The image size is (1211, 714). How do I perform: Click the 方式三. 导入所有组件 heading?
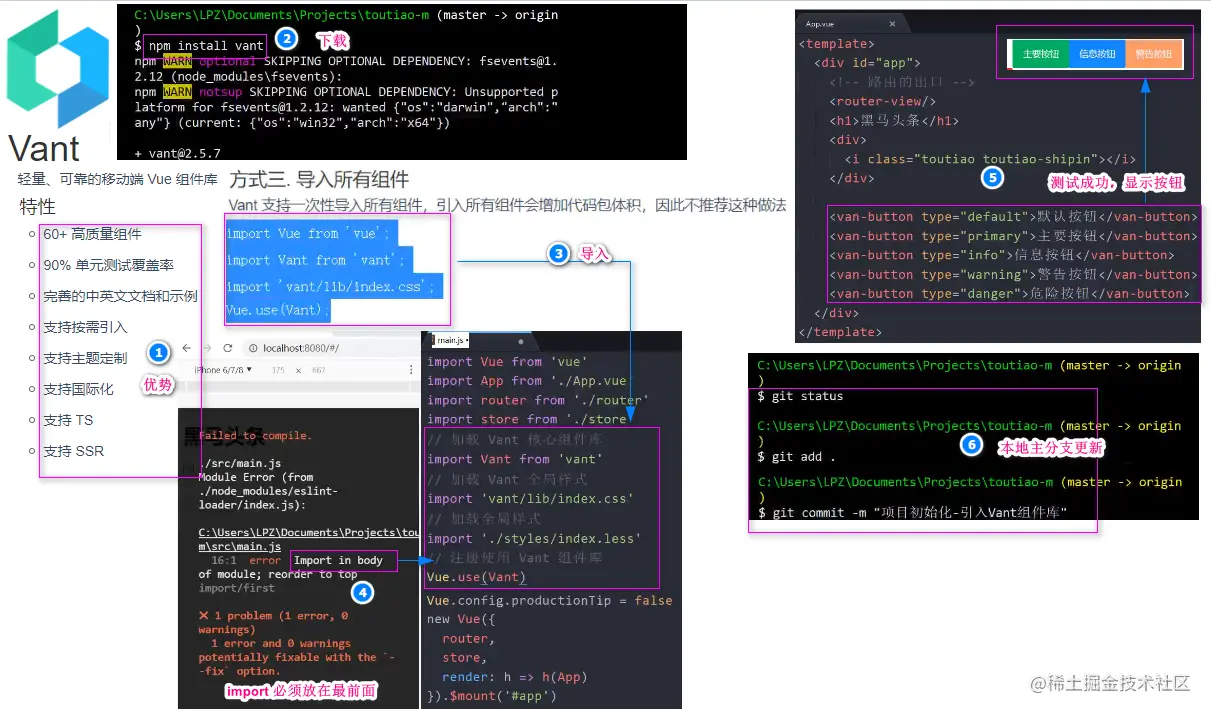click(x=319, y=180)
